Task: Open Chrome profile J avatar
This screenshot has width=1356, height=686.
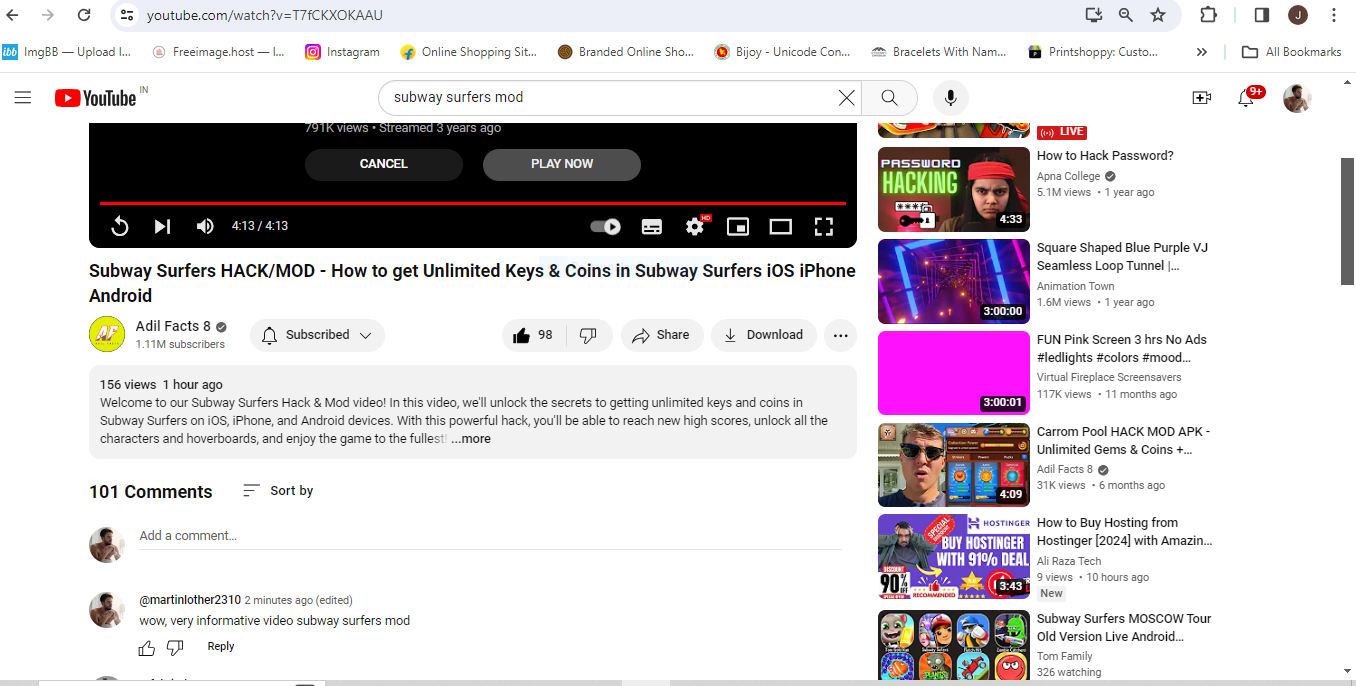Action: point(1298,15)
